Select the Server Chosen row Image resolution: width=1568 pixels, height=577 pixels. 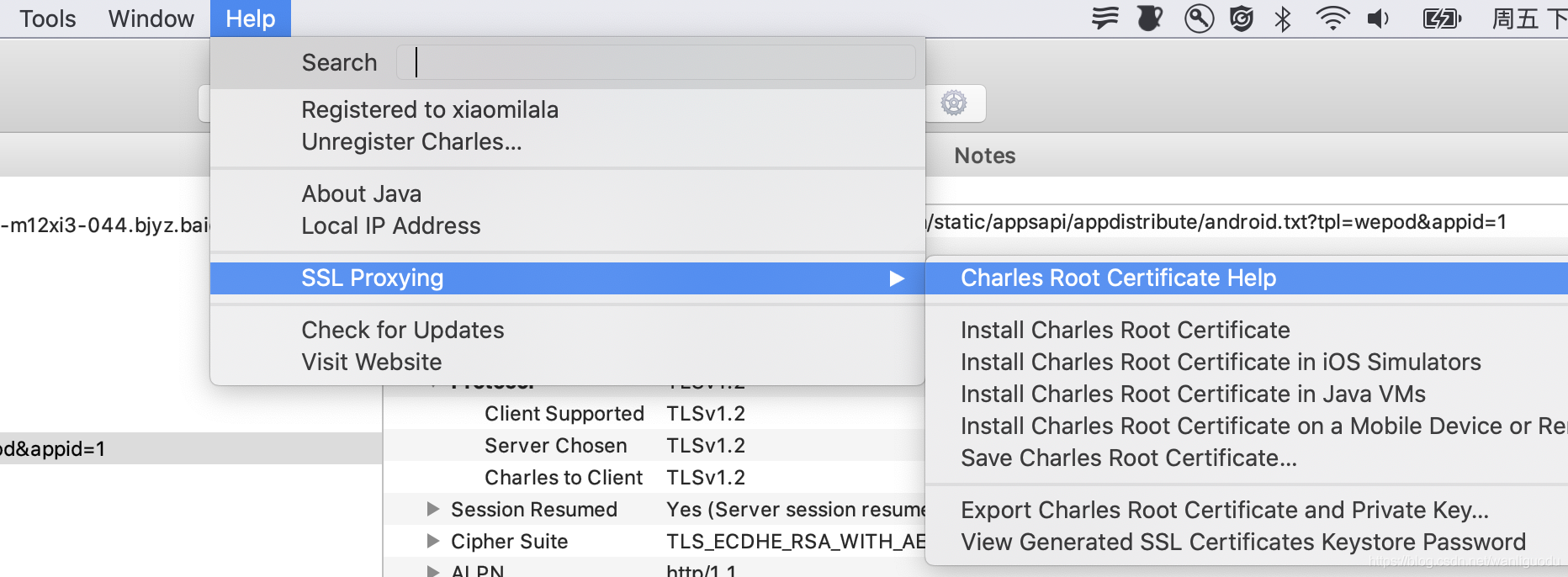click(x=654, y=446)
